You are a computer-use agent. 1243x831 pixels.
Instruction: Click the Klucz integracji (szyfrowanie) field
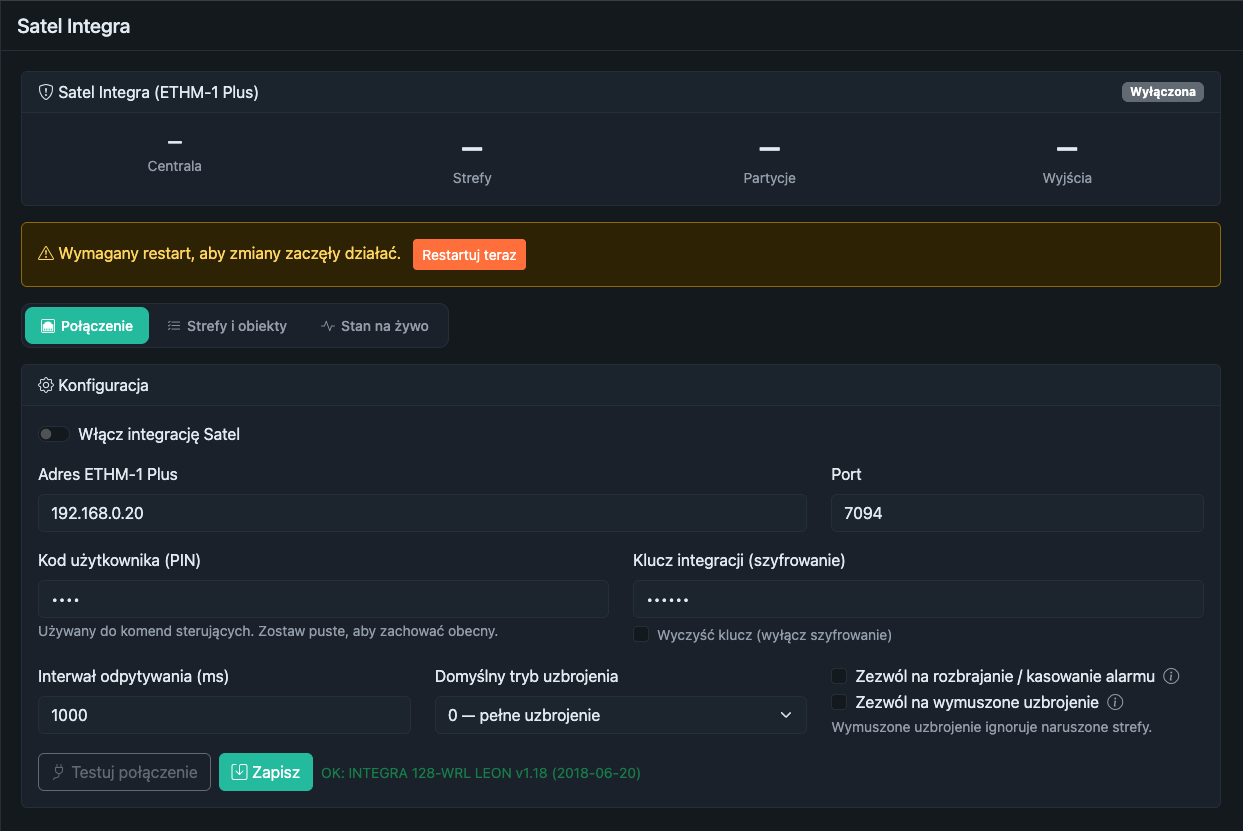[918, 599]
